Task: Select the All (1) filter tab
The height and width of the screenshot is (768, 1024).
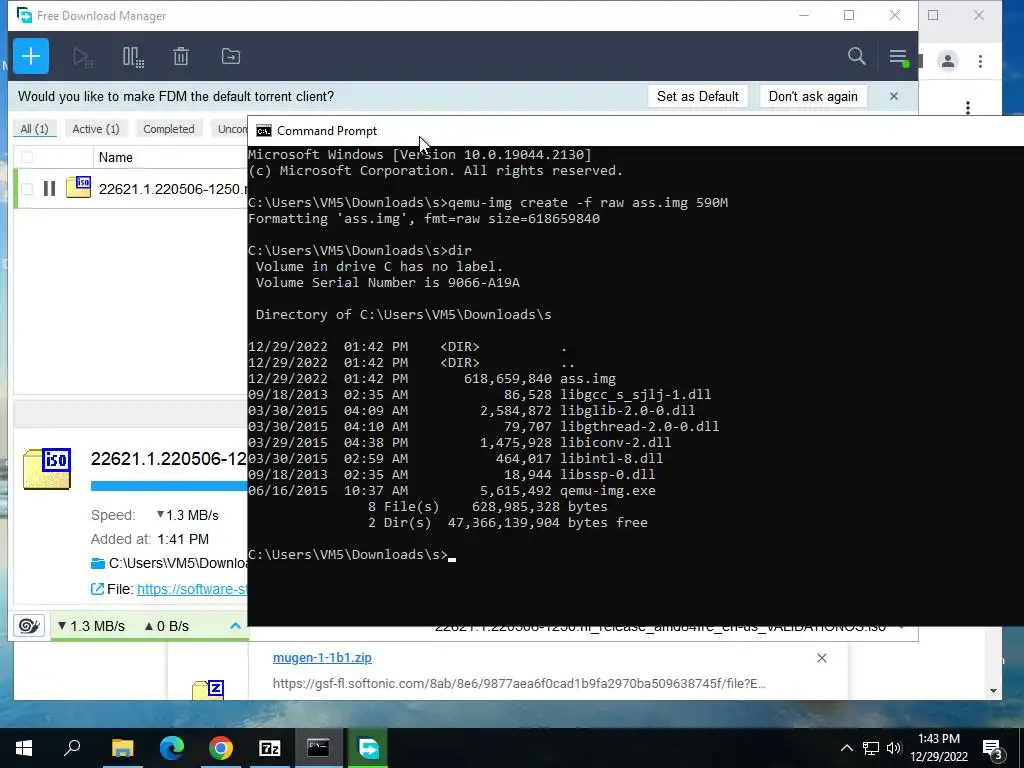Action: (x=35, y=129)
